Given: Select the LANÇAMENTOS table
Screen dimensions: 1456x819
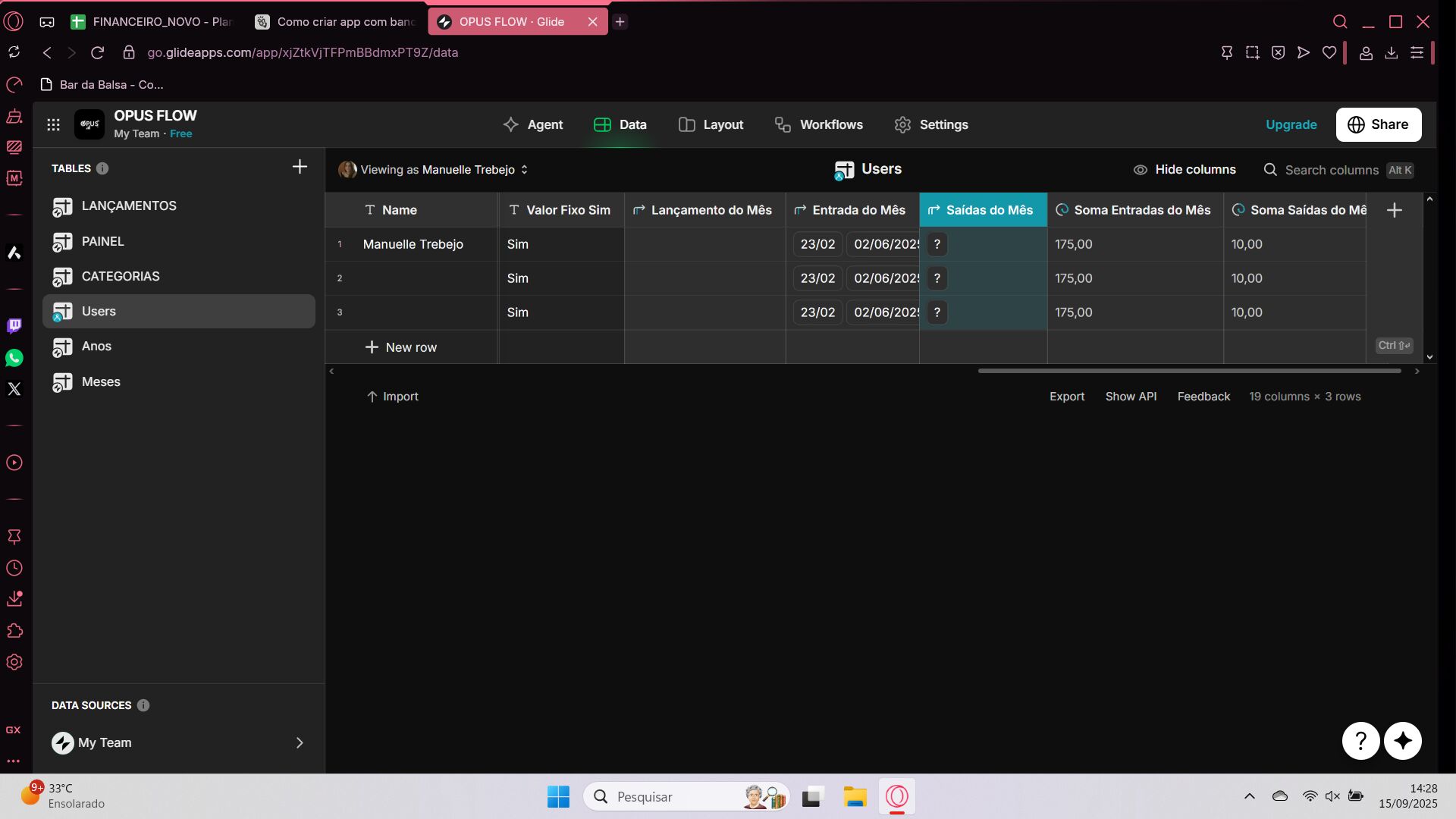Looking at the screenshot, I should [129, 206].
